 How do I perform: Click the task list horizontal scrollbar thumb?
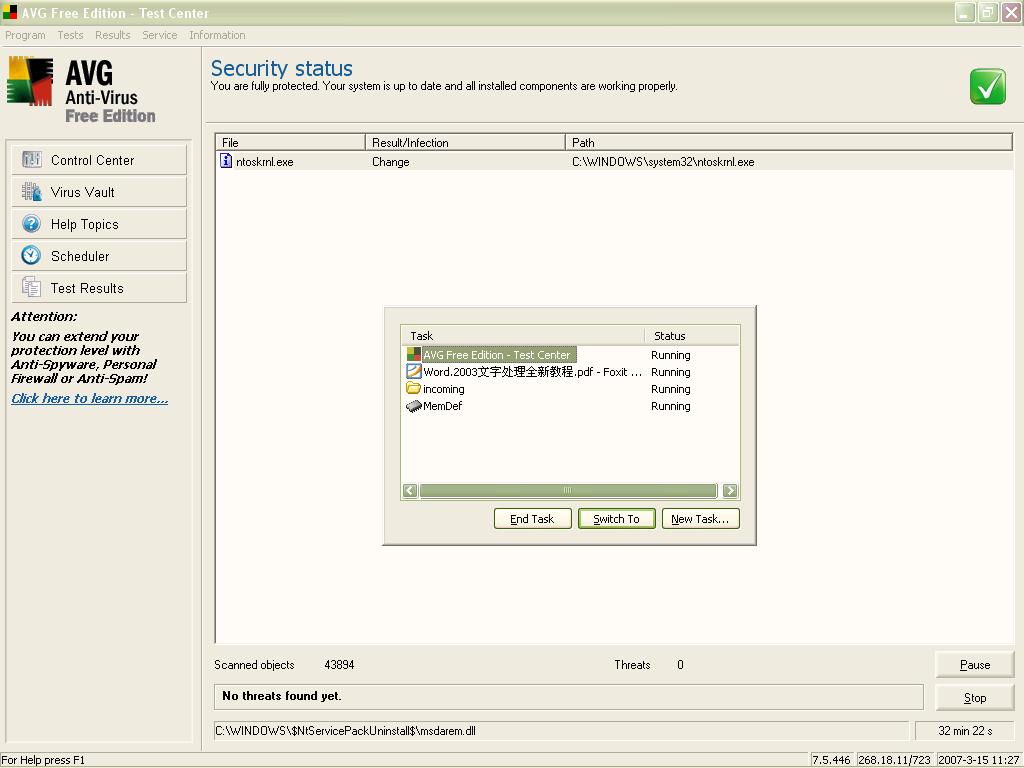click(x=568, y=490)
